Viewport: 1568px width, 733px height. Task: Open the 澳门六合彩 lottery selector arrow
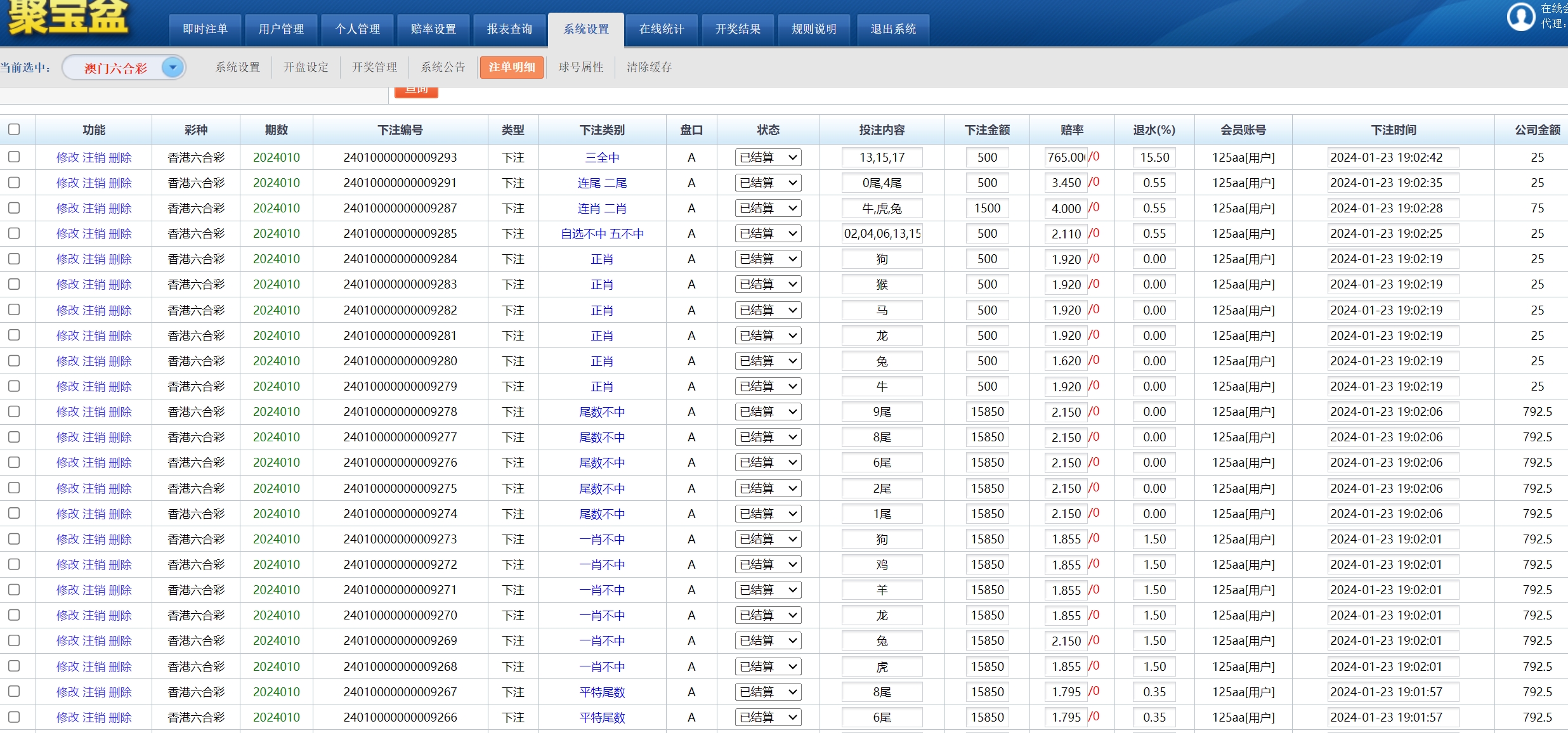coord(173,67)
